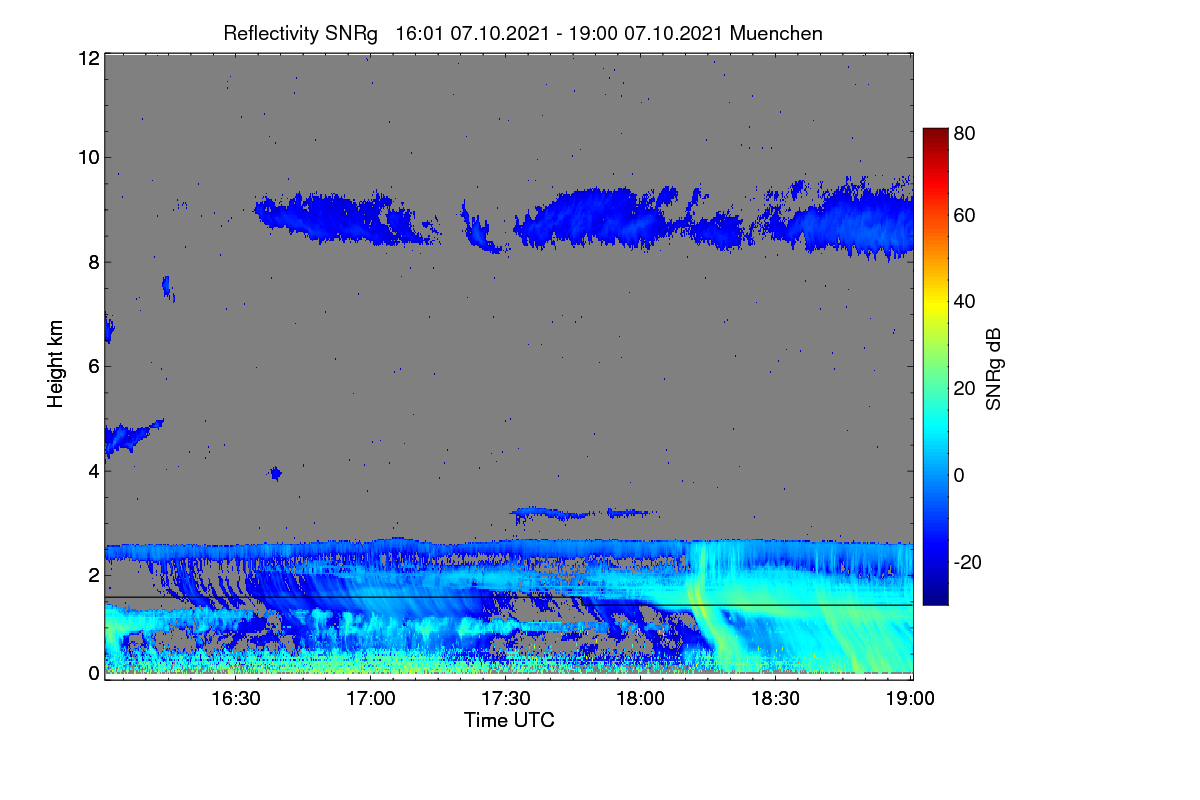Click the 17:00 time tick label
The height and width of the screenshot is (800, 1200).
pyautogui.click(x=371, y=698)
